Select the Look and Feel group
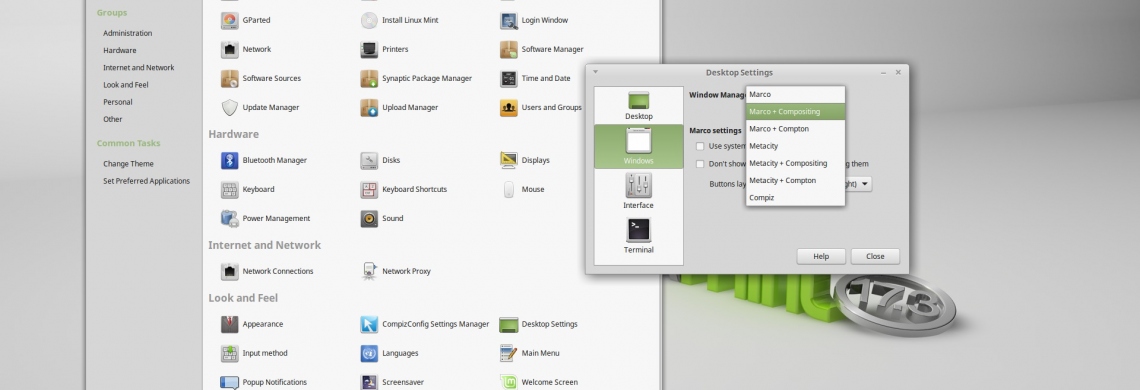Screen dimensions: 1140x390 pyautogui.click(x=126, y=85)
